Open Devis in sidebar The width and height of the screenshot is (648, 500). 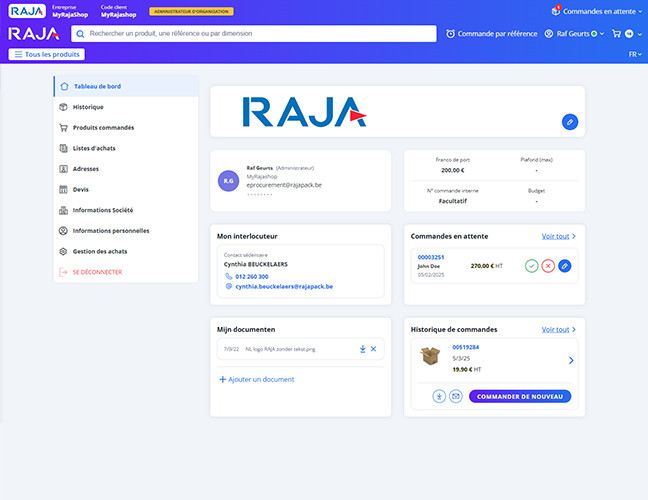(x=126, y=190)
